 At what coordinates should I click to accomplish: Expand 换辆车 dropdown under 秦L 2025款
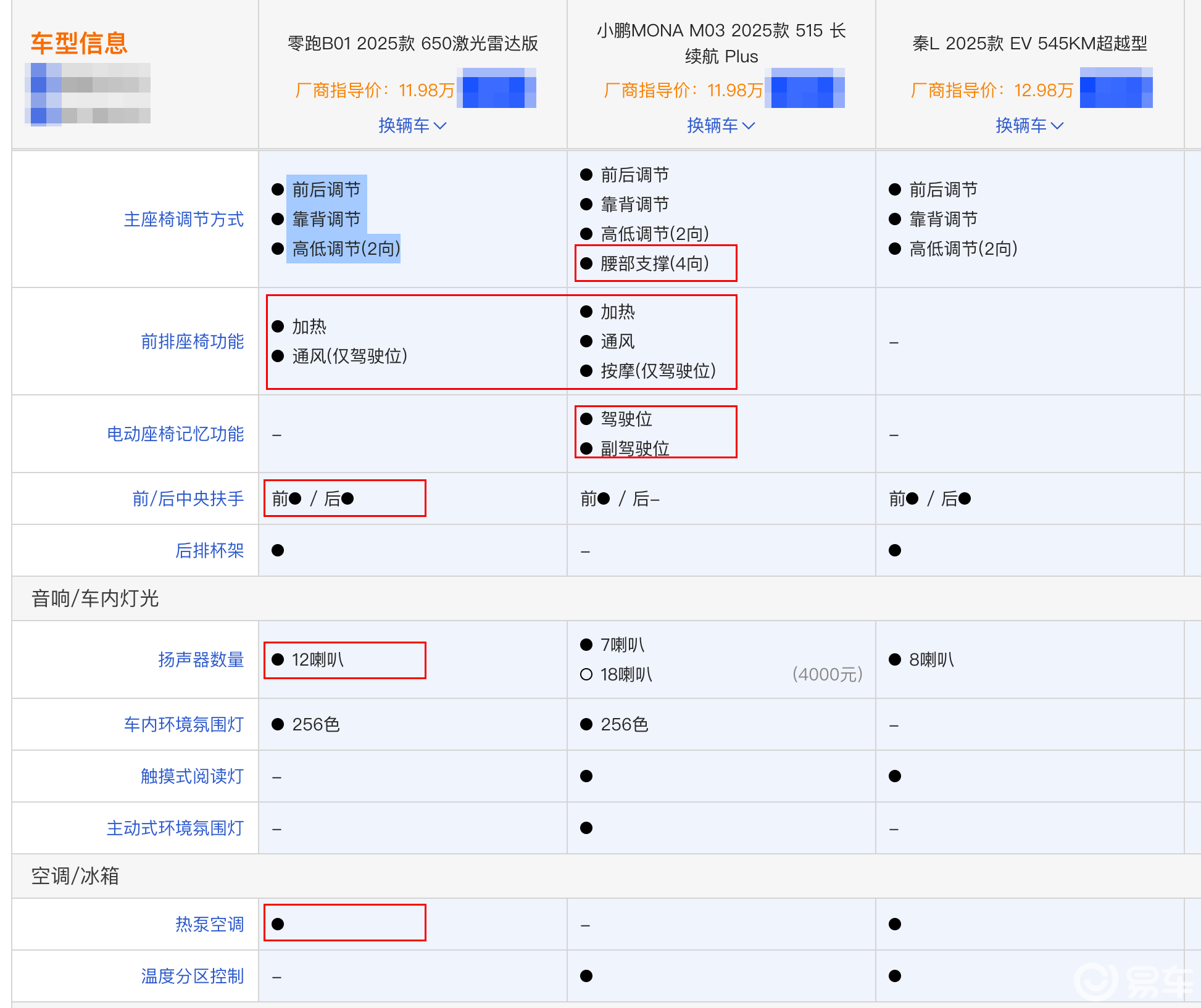coord(1029,125)
